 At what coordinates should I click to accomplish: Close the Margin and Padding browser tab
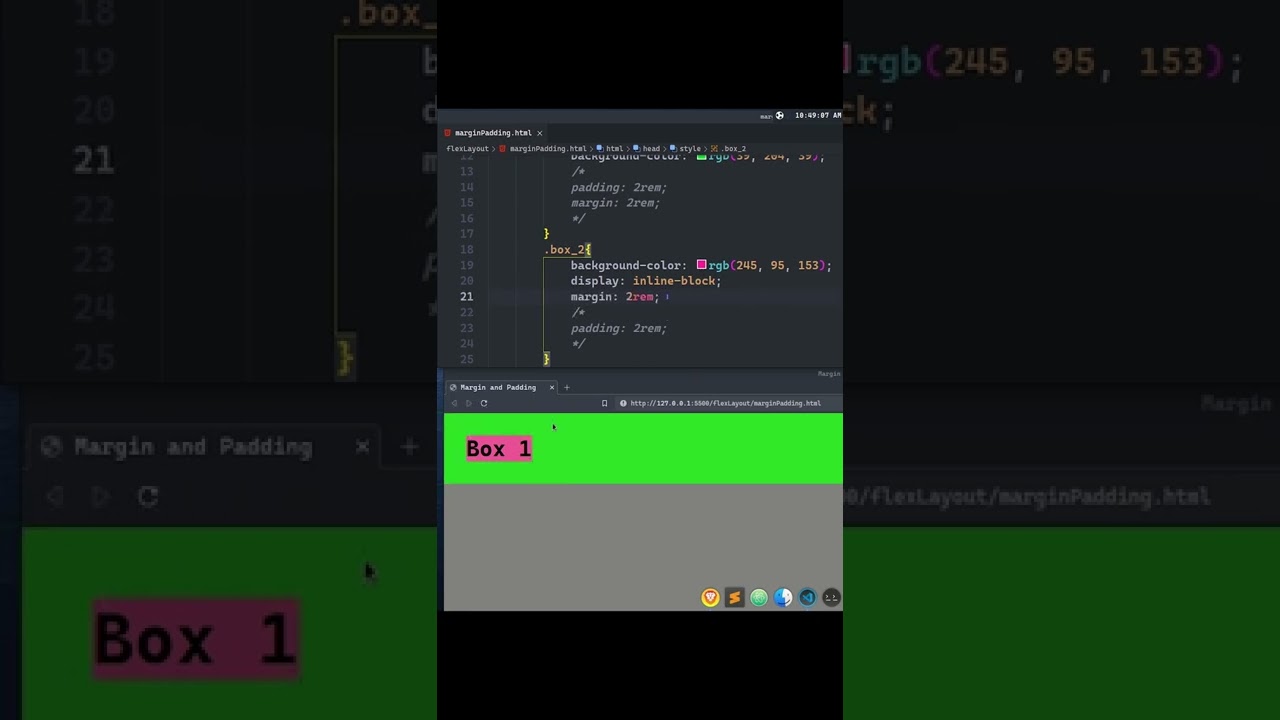click(551, 387)
